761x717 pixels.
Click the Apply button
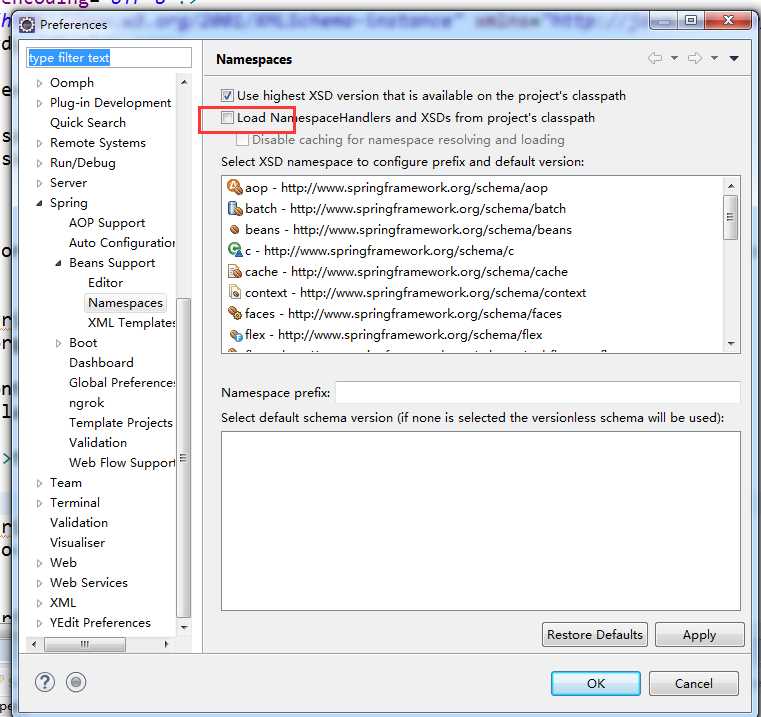pos(699,634)
